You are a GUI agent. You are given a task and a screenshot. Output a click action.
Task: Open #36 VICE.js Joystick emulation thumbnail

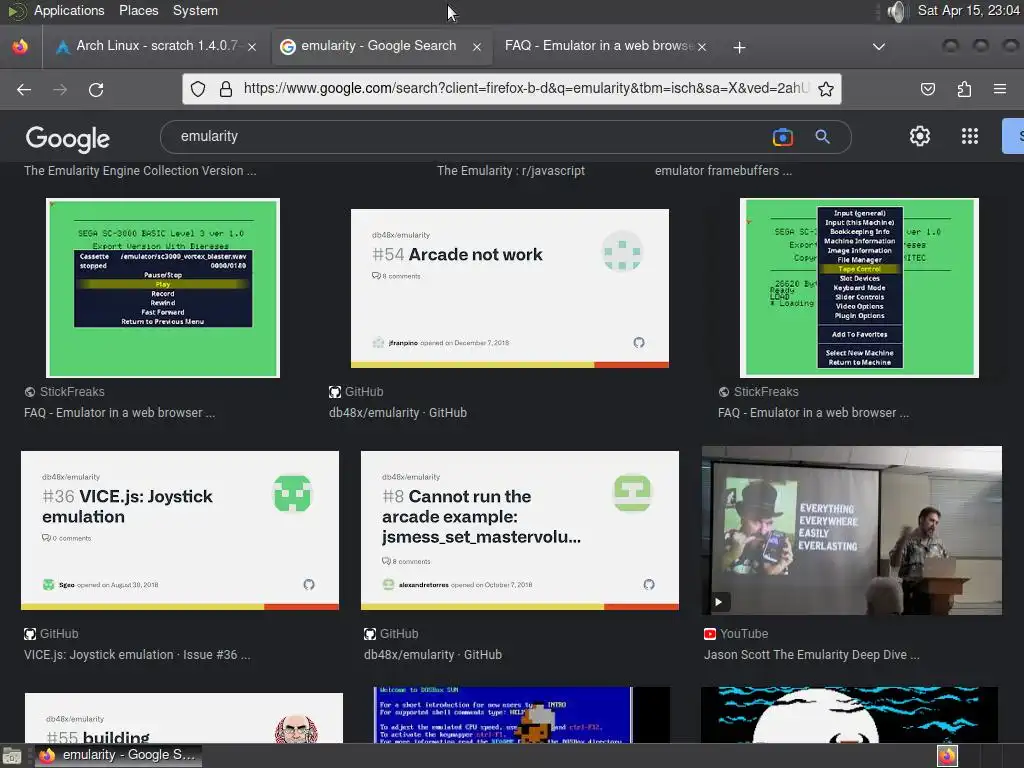(180, 530)
